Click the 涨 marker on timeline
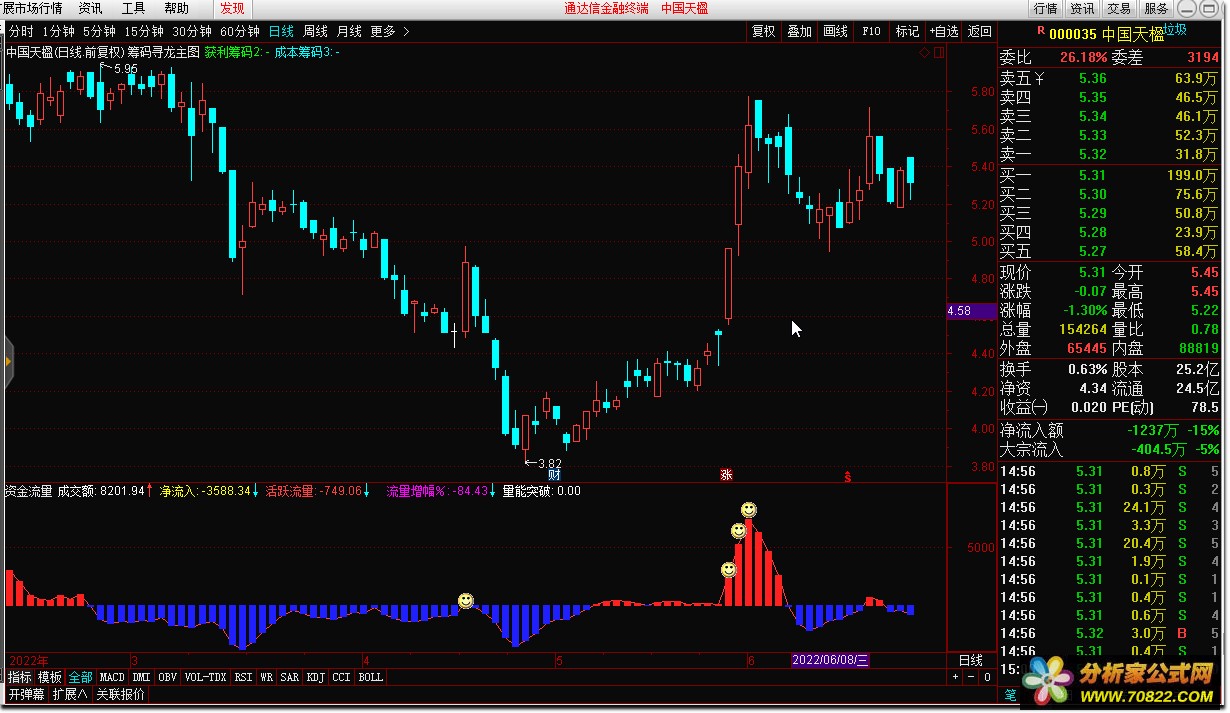Screen dimensions: 1230x713 pyautogui.click(x=726, y=475)
